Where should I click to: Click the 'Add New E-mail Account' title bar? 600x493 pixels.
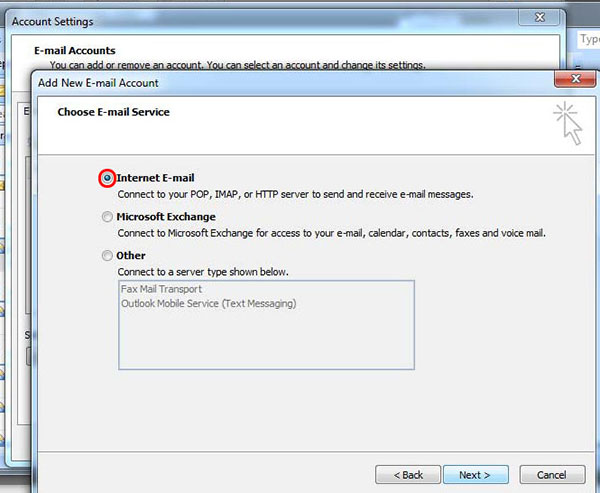pos(295,83)
